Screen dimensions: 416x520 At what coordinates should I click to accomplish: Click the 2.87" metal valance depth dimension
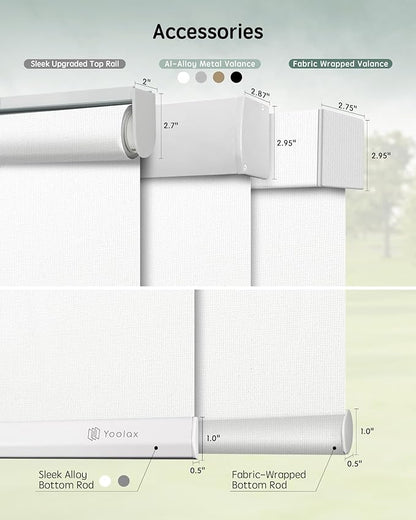(260, 93)
